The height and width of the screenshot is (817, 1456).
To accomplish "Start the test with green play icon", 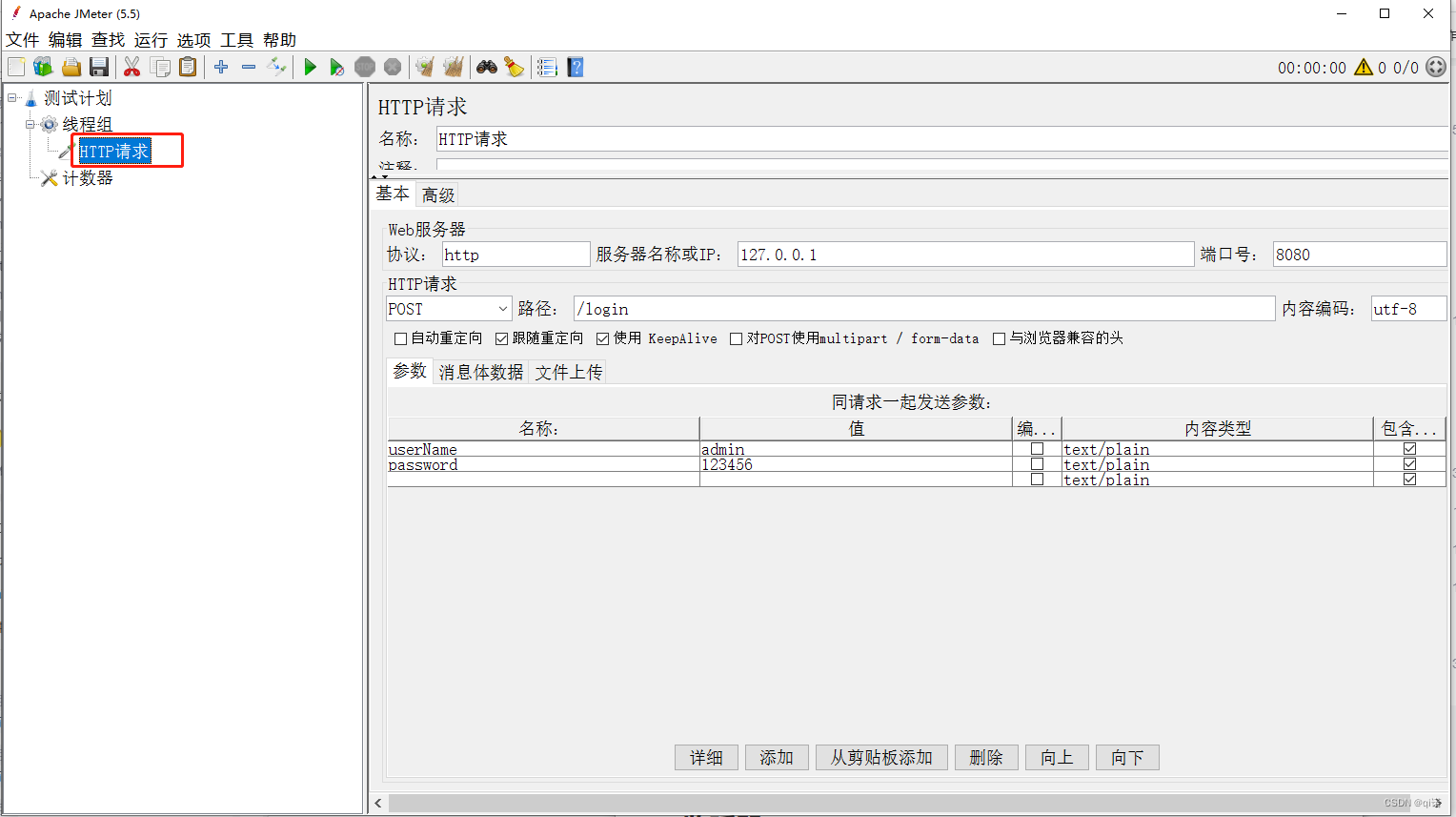I will click(x=310, y=67).
